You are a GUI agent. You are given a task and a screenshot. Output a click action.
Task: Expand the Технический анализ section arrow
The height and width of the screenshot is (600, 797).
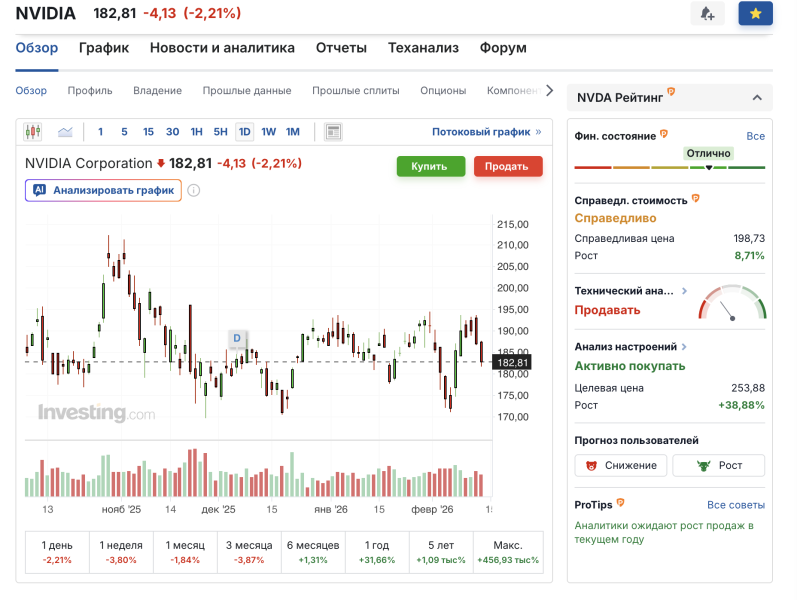[684, 291]
